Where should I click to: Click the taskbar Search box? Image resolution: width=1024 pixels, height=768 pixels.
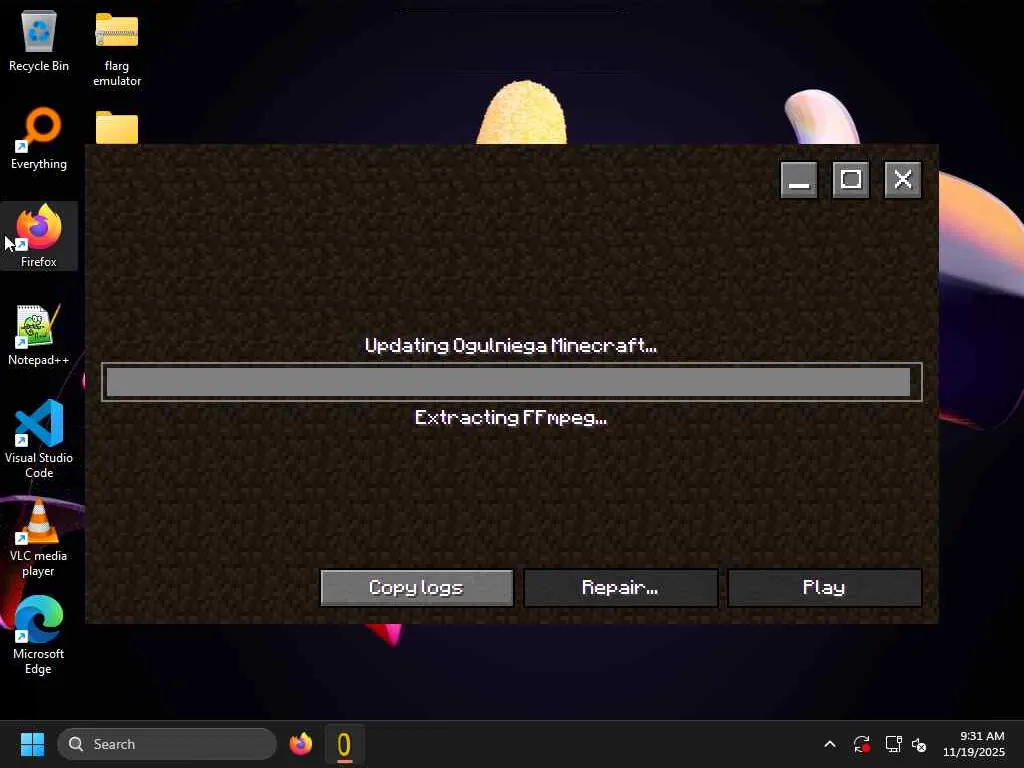click(x=167, y=744)
